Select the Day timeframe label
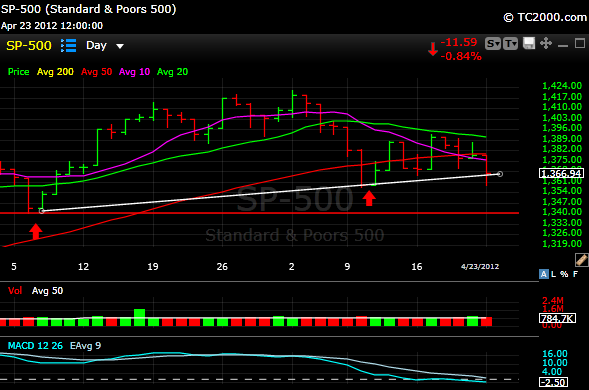The image size is (589, 390). click(97, 45)
